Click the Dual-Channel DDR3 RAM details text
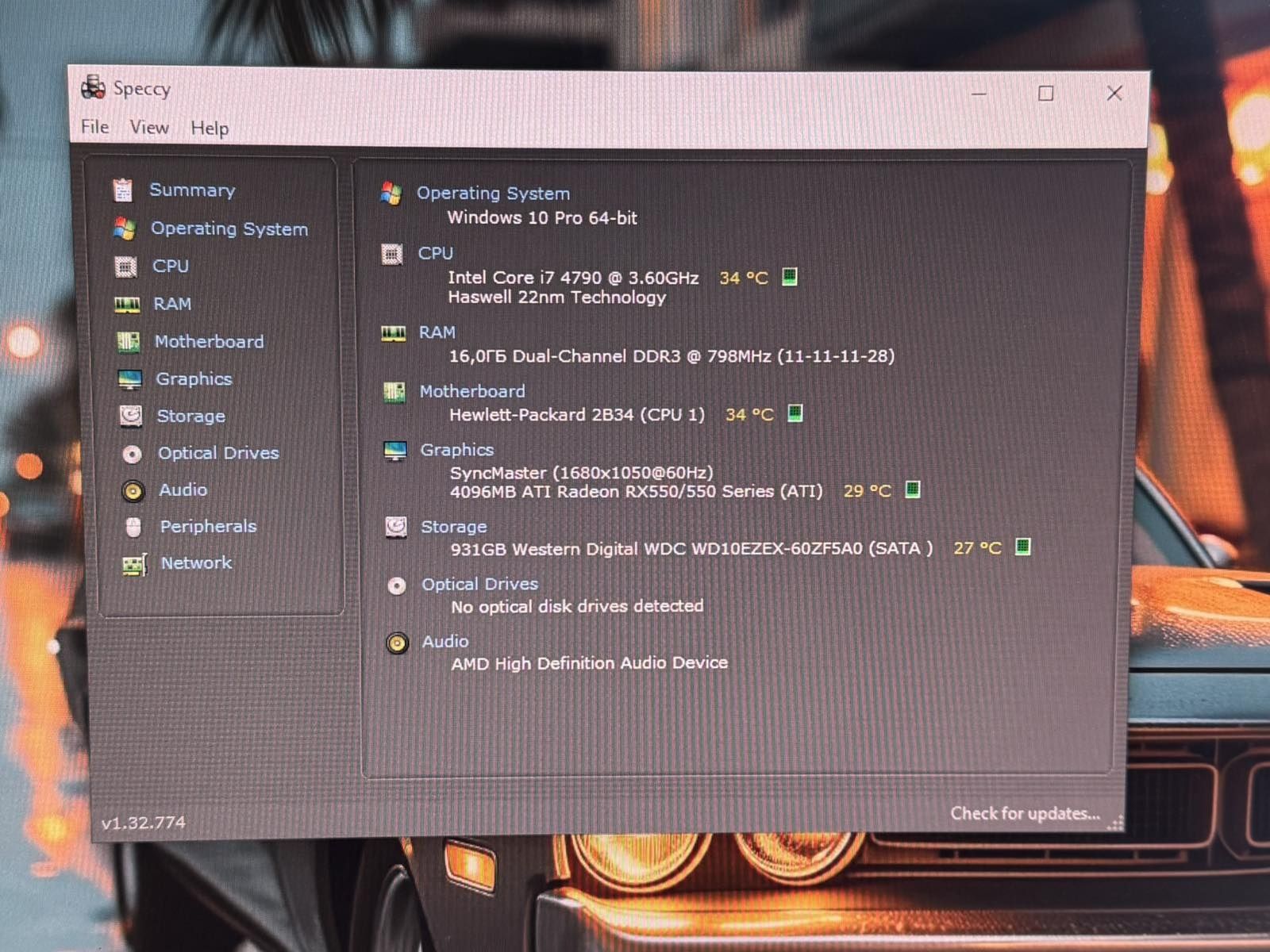Screen dimensions: 1270x952 coord(672,356)
